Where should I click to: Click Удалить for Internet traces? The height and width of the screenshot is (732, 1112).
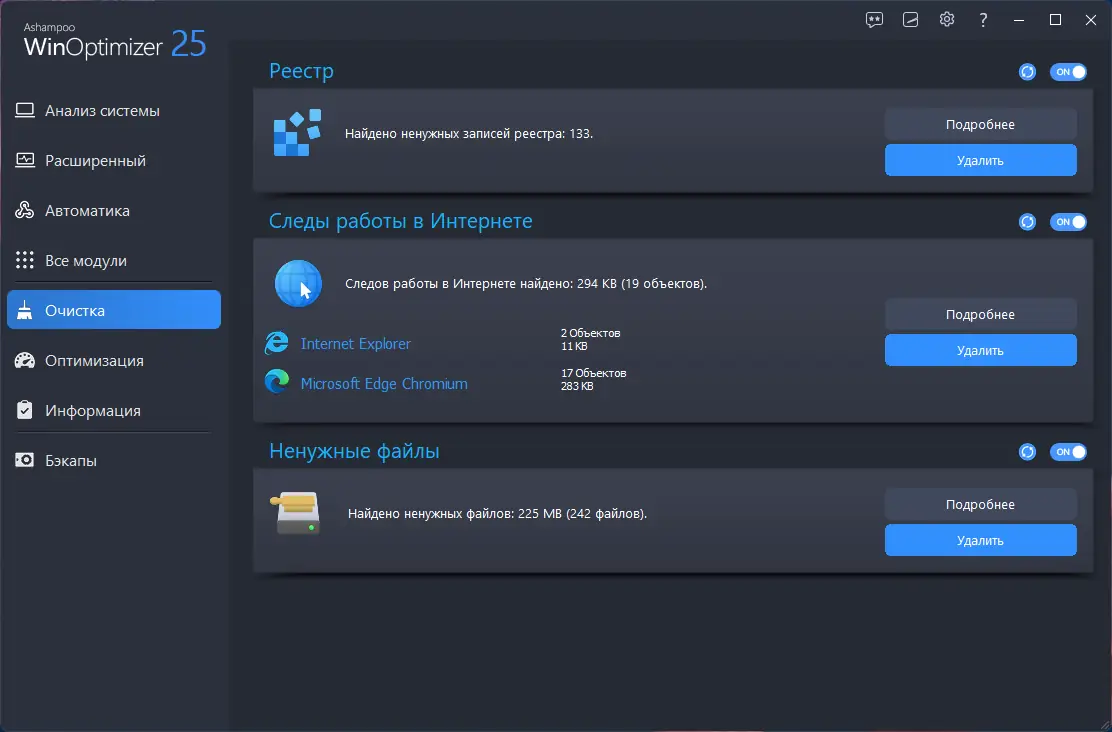980,350
